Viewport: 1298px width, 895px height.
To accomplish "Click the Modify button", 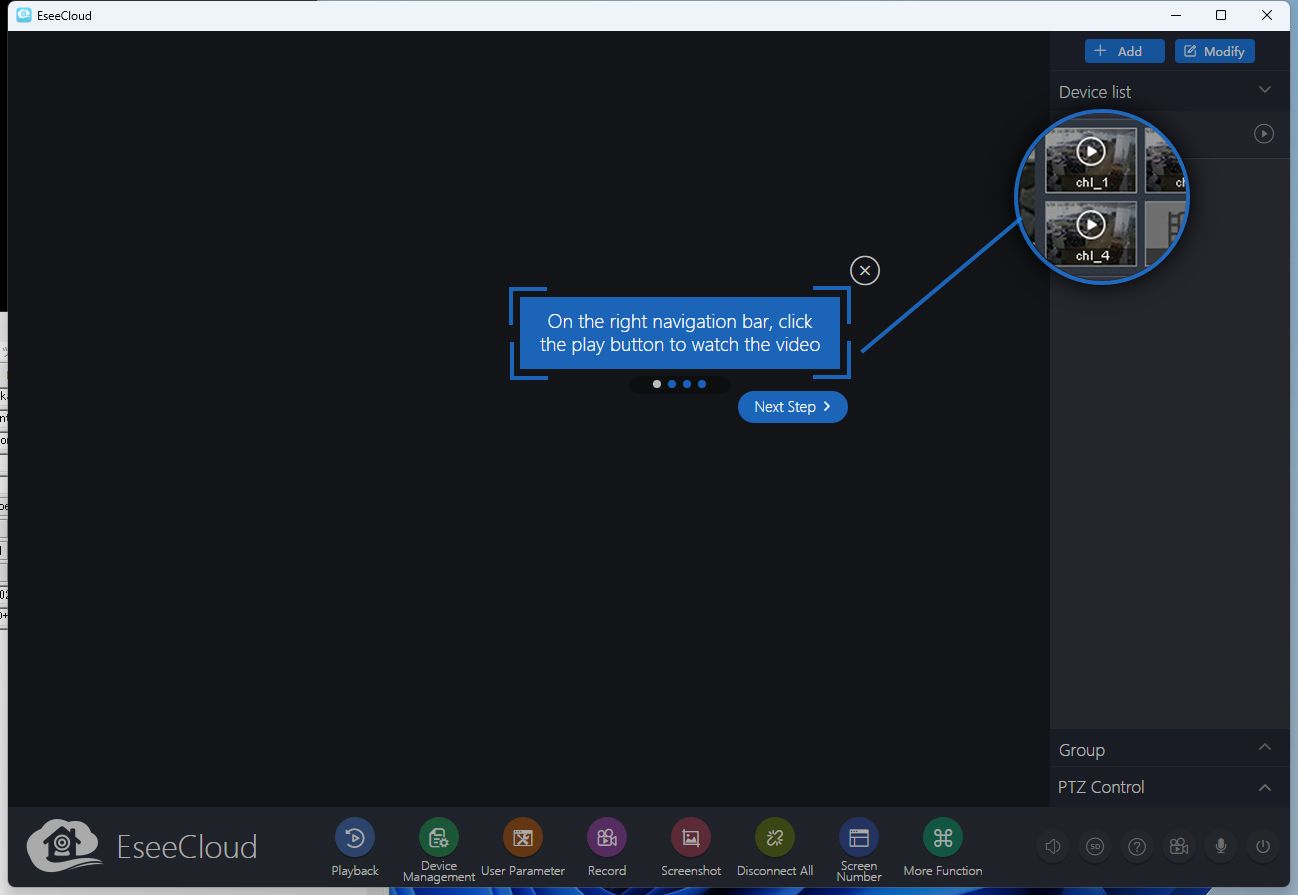I will [1214, 51].
